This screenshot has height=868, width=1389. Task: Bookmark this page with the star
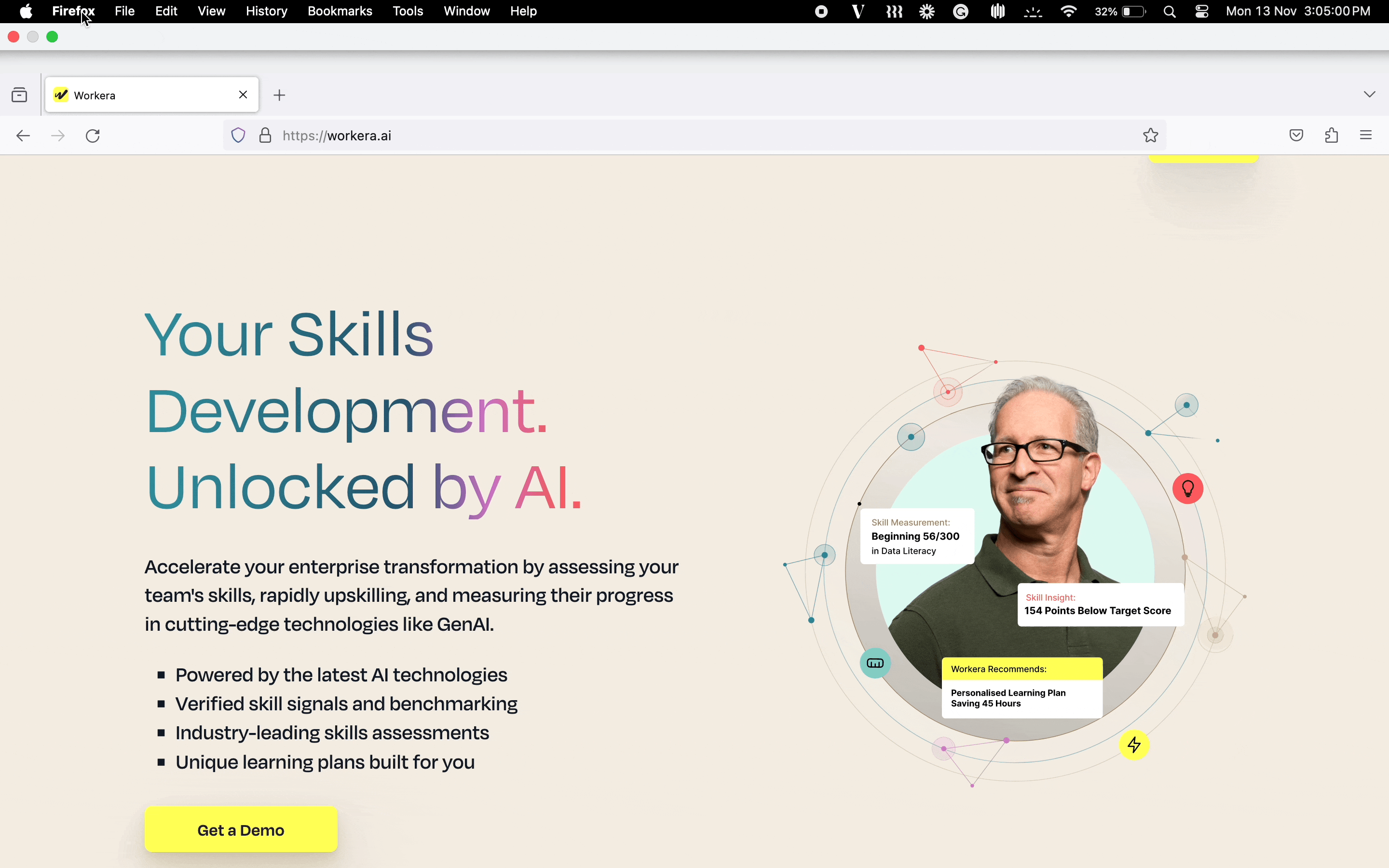tap(1151, 136)
